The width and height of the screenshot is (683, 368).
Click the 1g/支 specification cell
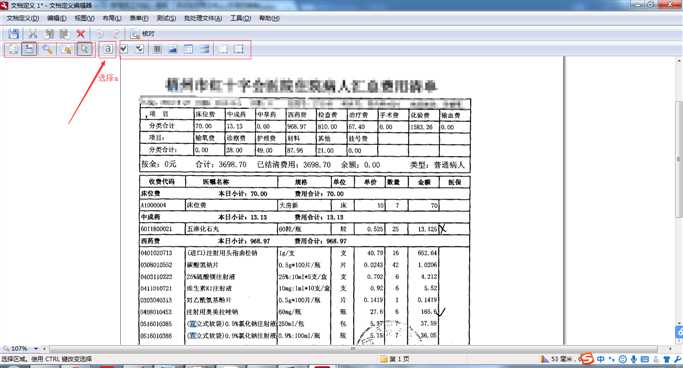[x=287, y=253]
